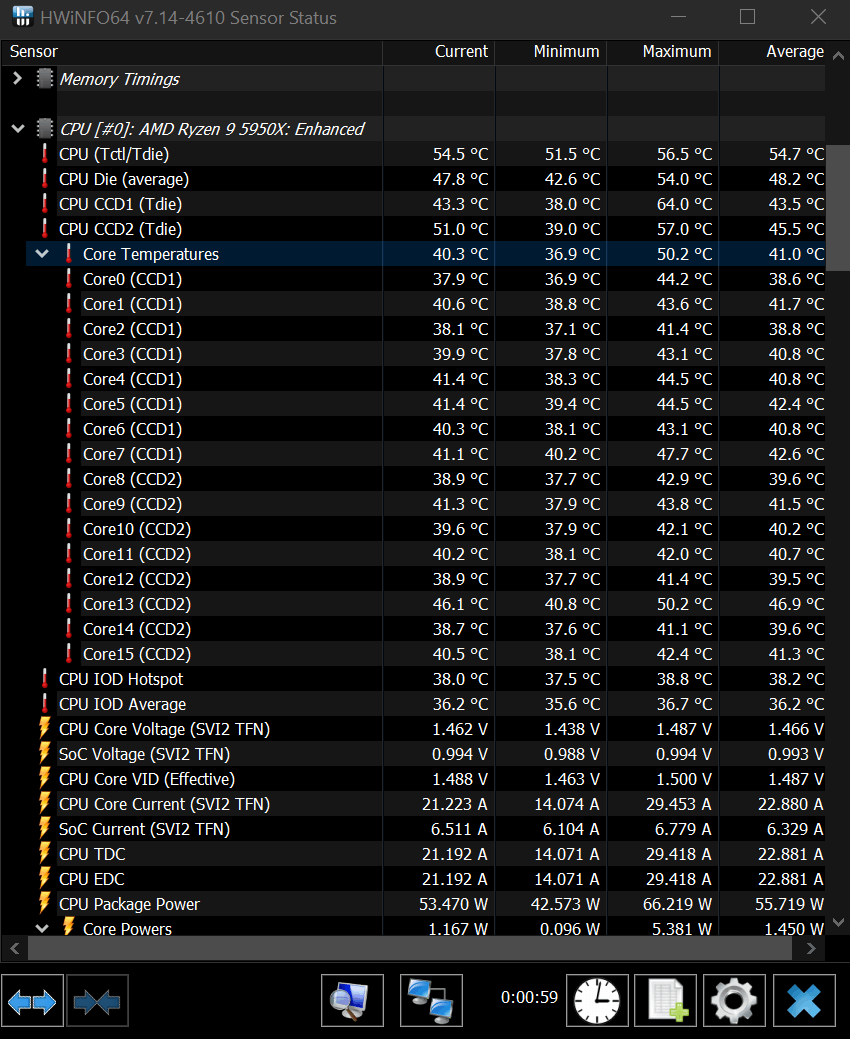The height and width of the screenshot is (1039, 850).
Task: Click lightning icon beside CPU Package Power
Action: tap(44, 903)
